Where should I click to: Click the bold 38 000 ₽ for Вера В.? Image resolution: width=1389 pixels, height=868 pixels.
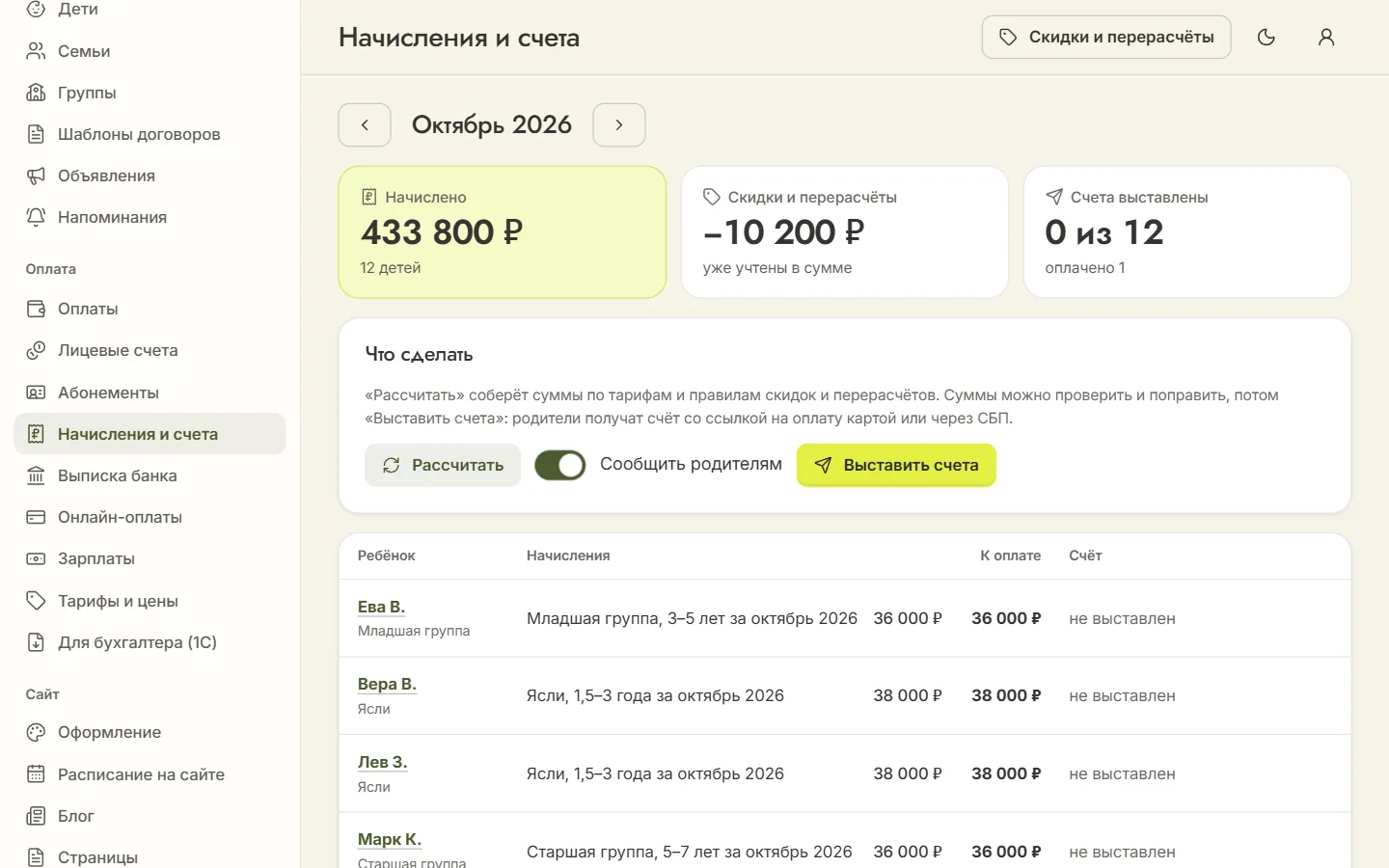[1006, 695]
